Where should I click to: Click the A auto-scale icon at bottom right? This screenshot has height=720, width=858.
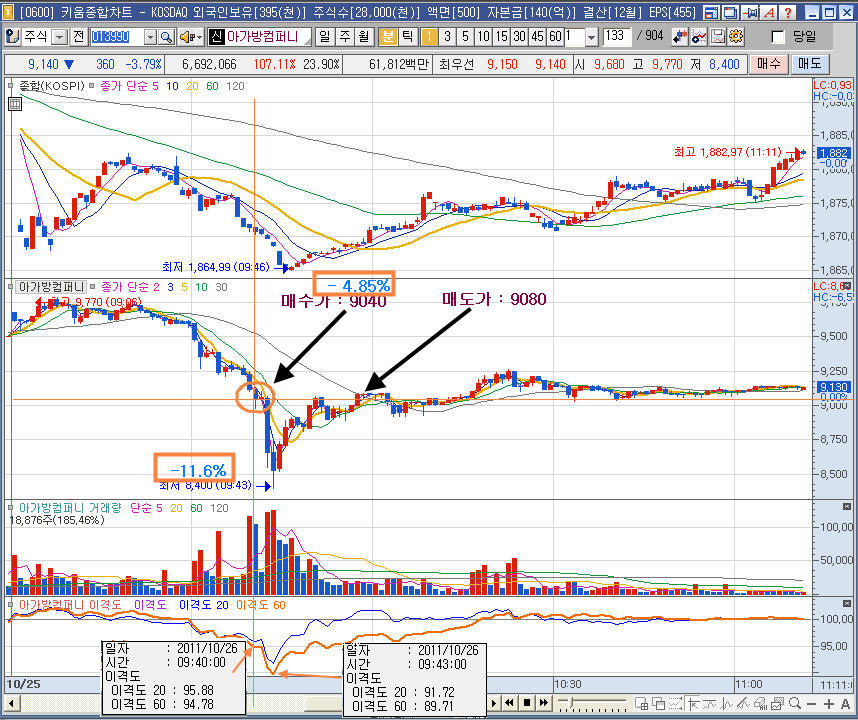[845, 704]
